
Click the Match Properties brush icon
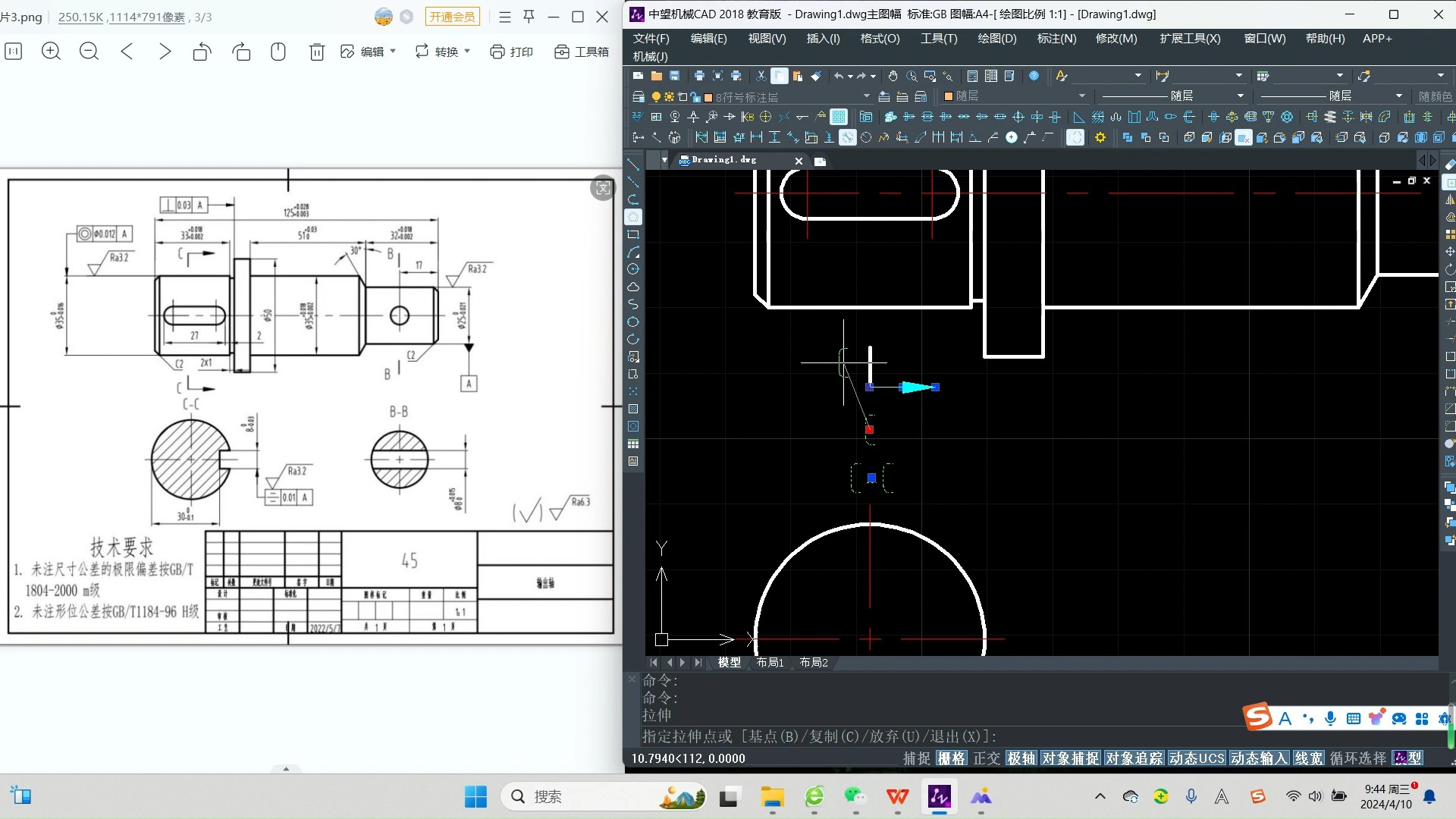[x=816, y=76]
